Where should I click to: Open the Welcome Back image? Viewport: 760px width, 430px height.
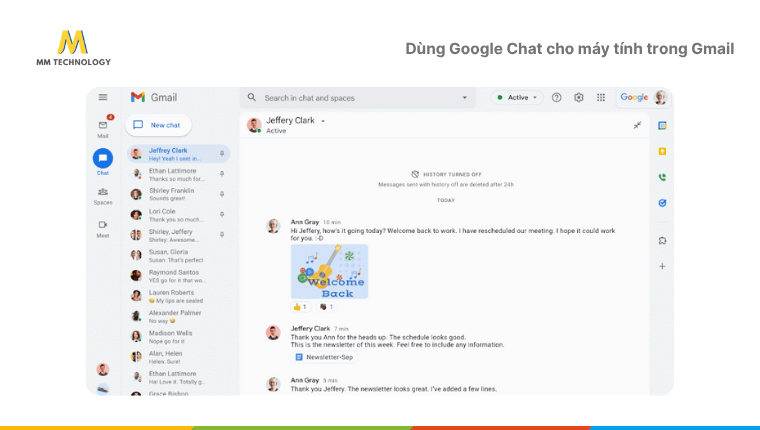click(330, 271)
